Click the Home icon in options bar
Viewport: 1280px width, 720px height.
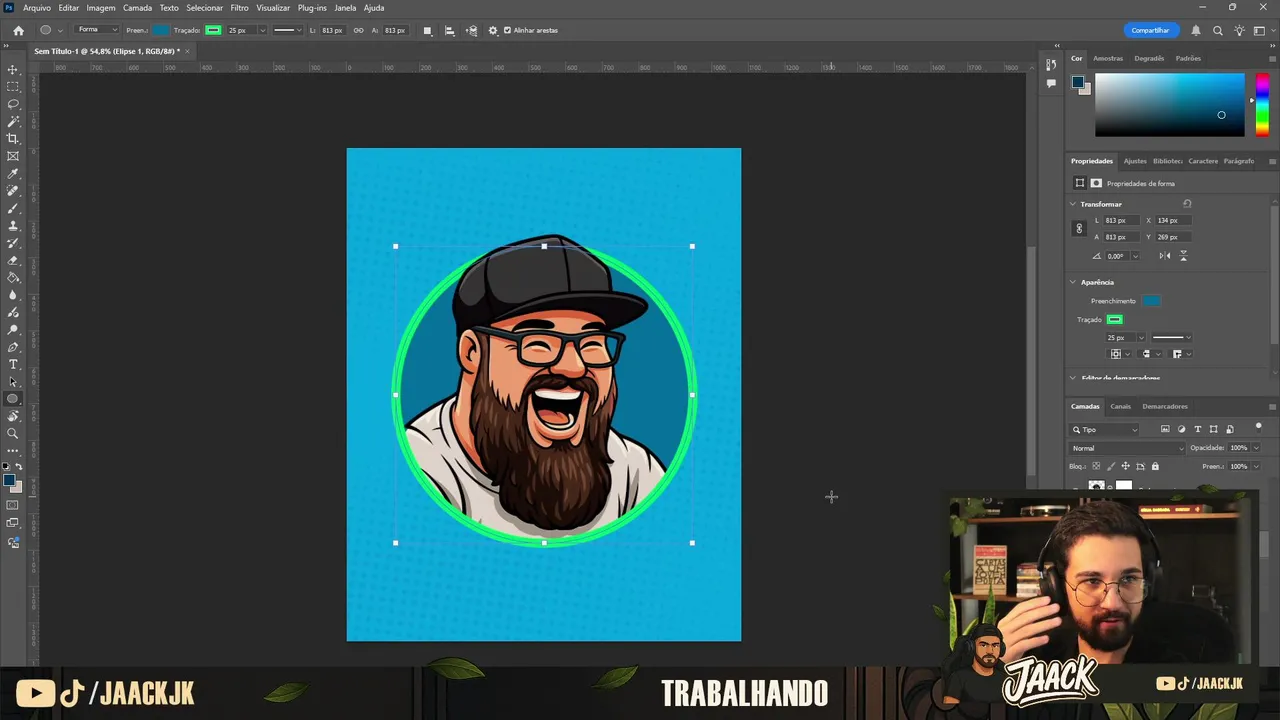[18, 30]
